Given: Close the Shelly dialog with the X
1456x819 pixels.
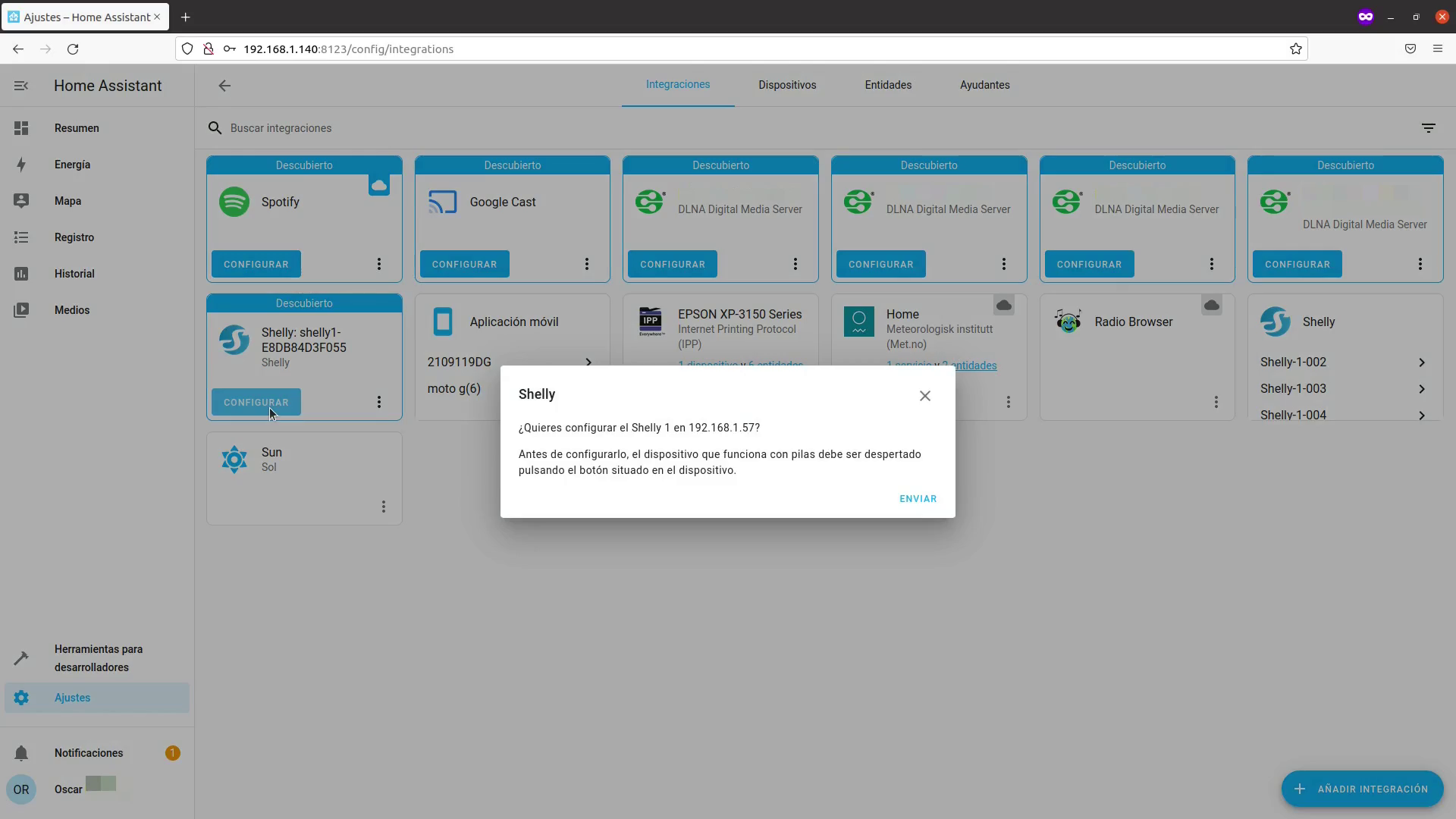Looking at the screenshot, I should (924, 396).
